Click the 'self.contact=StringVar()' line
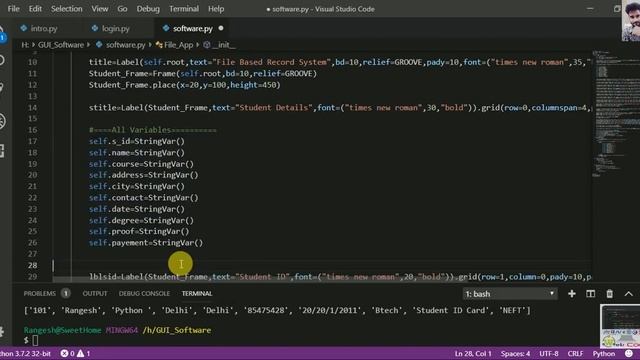This screenshot has width=640, height=360. (144, 198)
